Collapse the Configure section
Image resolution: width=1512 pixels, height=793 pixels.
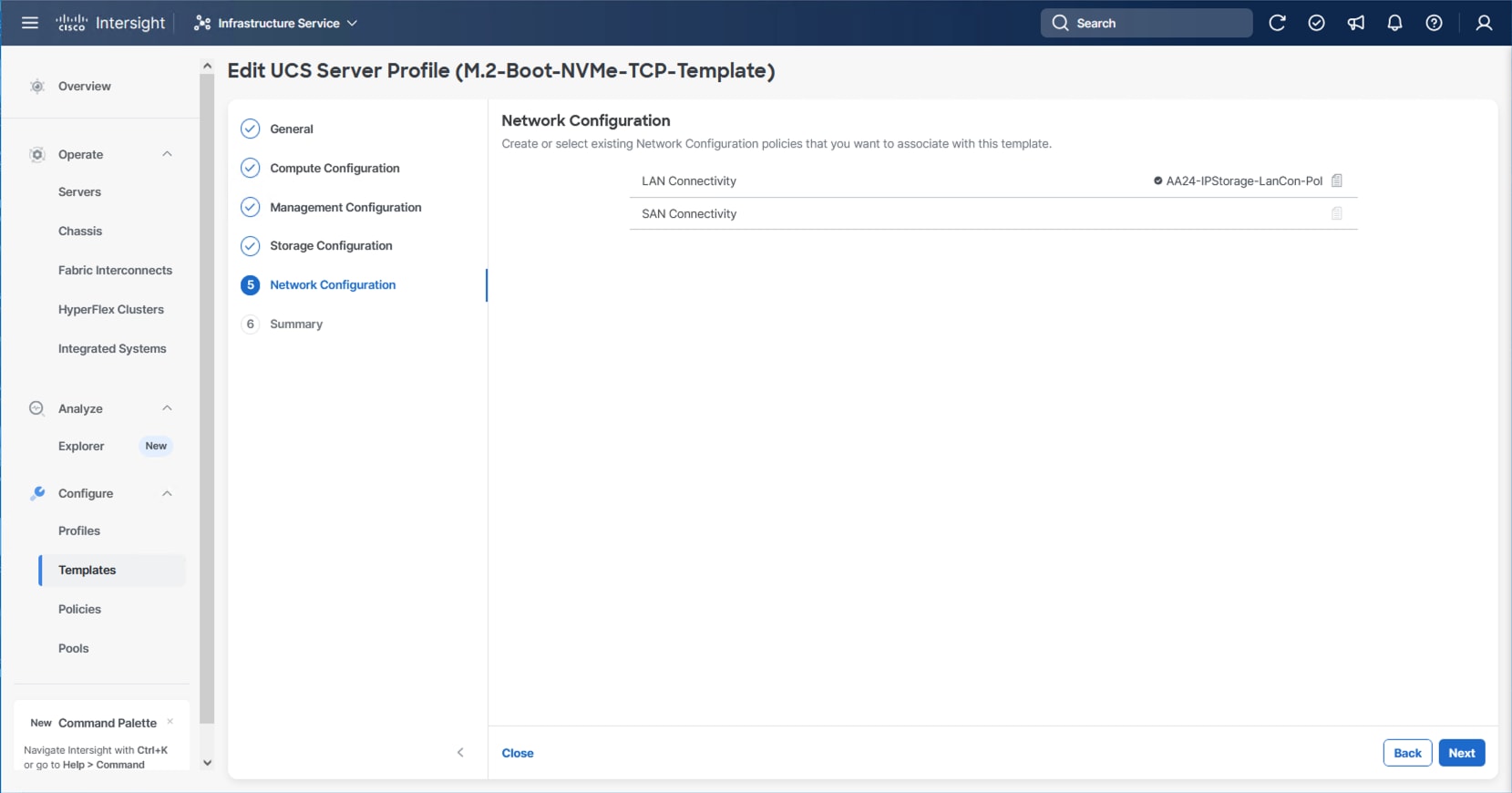(x=167, y=493)
